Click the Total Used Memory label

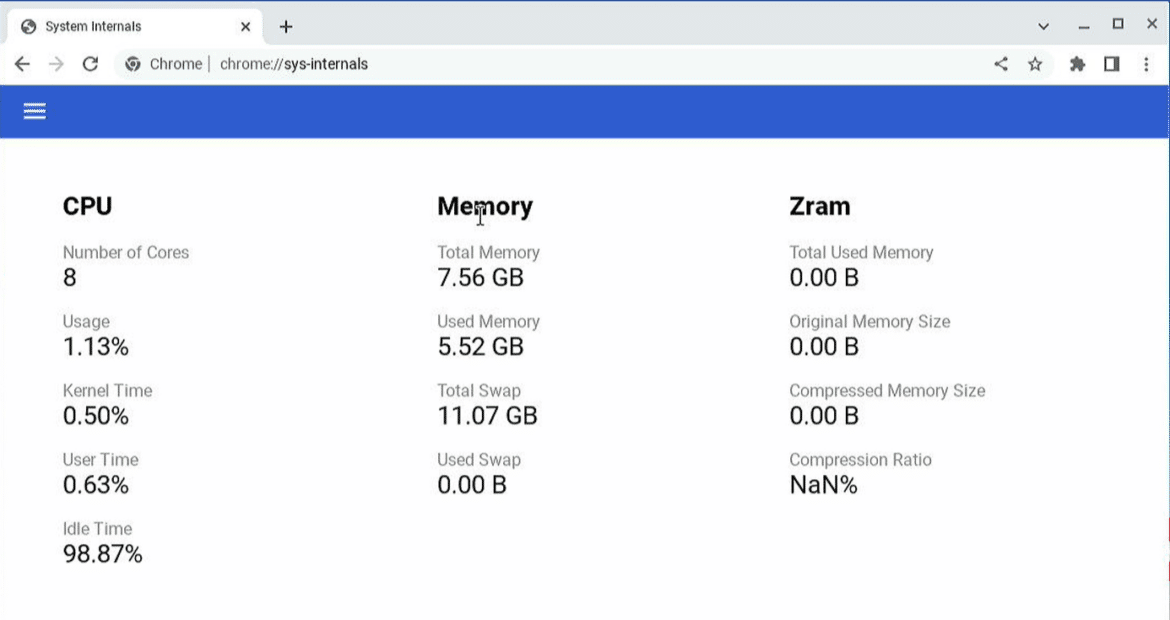pos(861,252)
